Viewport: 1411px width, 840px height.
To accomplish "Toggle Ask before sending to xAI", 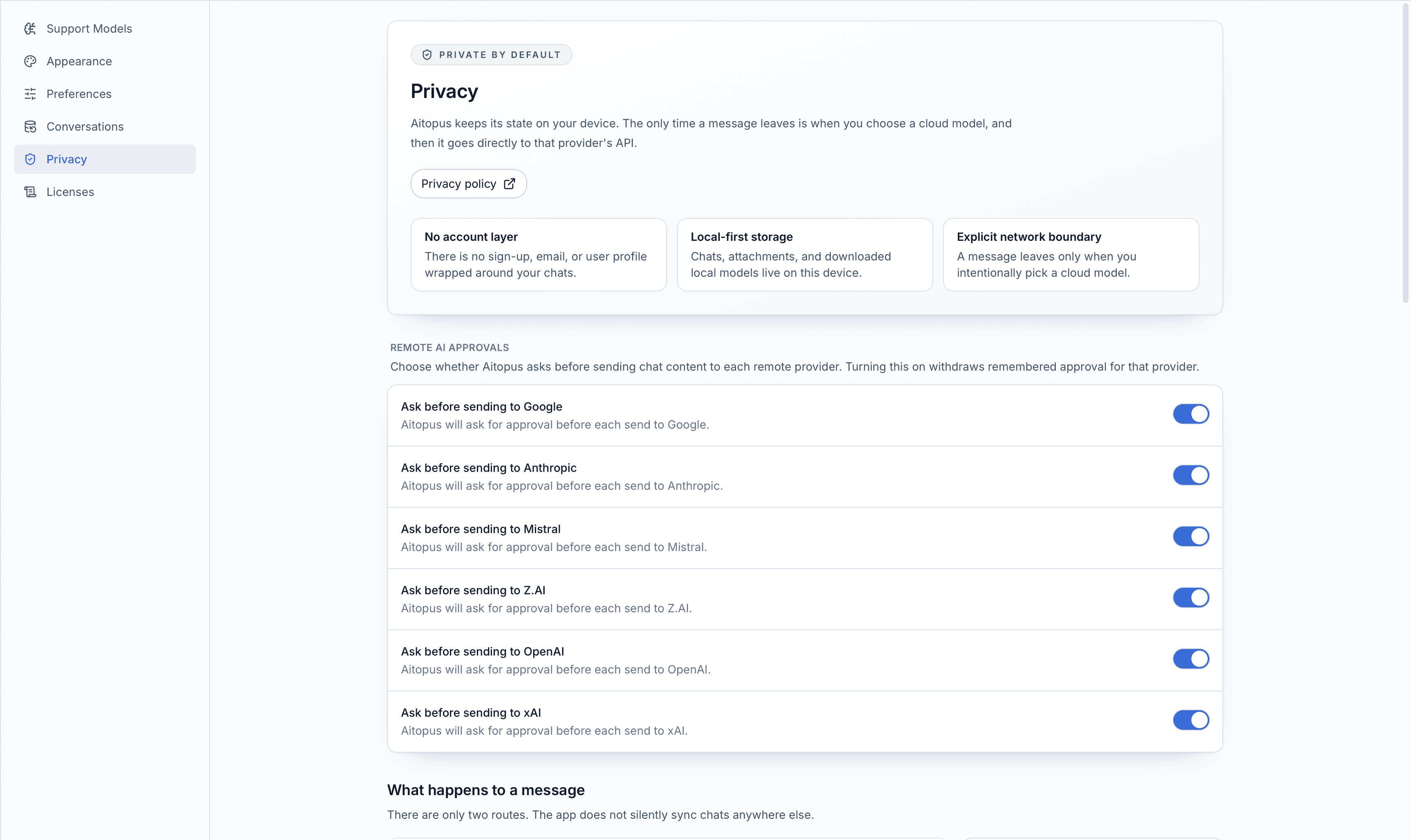I will click(1191, 720).
